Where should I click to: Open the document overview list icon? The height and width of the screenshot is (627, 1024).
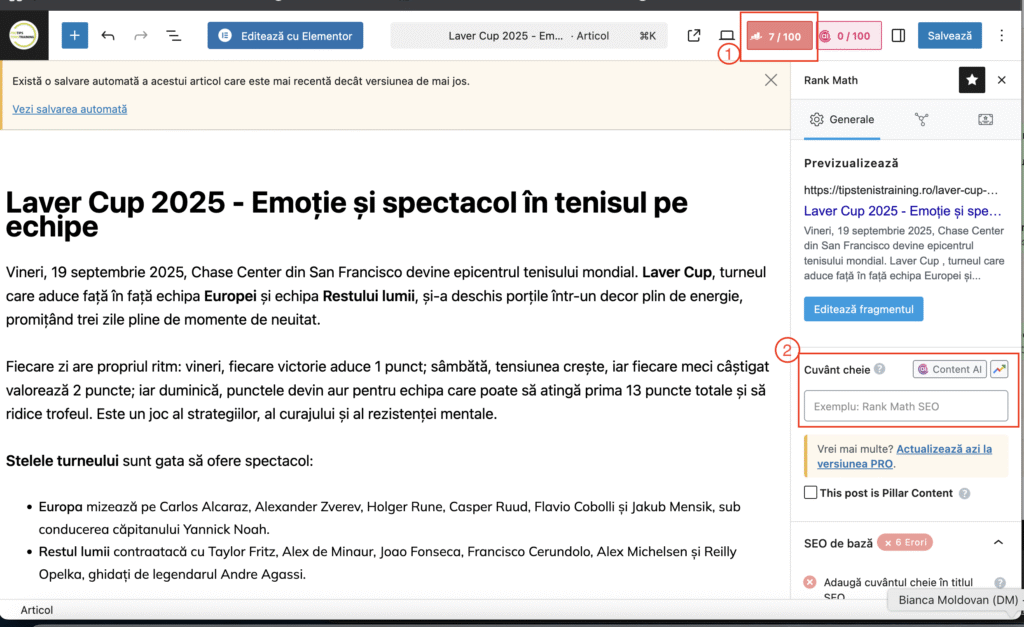coord(173,36)
